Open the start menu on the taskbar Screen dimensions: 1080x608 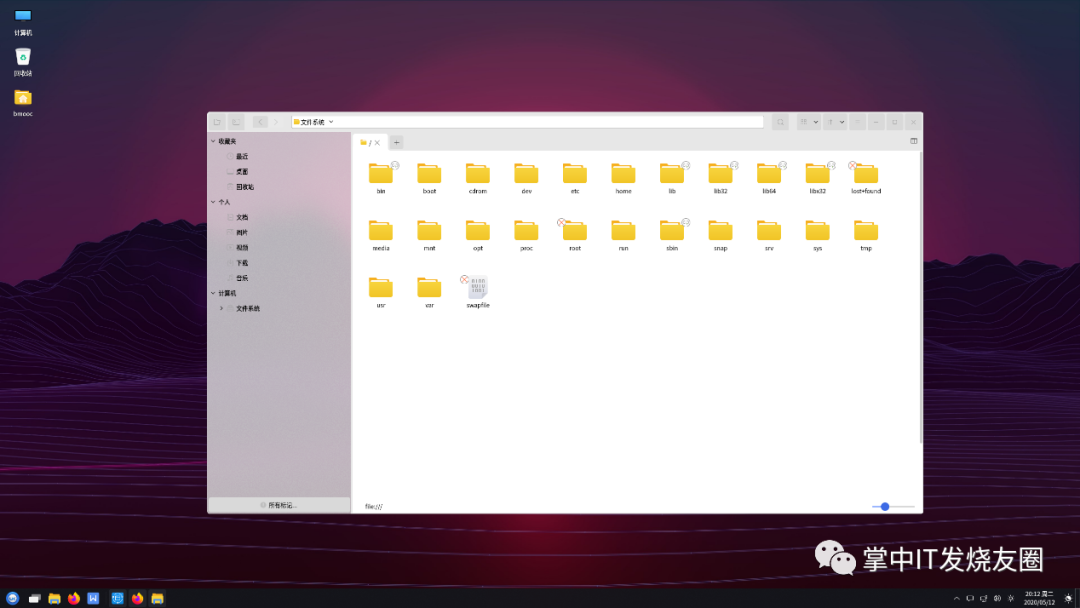12,598
